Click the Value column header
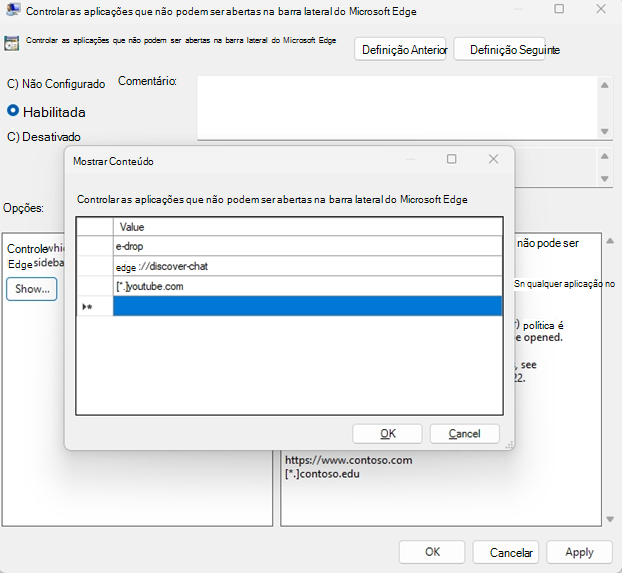Image resolution: width=622 pixels, height=575 pixels. pyautogui.click(x=307, y=227)
